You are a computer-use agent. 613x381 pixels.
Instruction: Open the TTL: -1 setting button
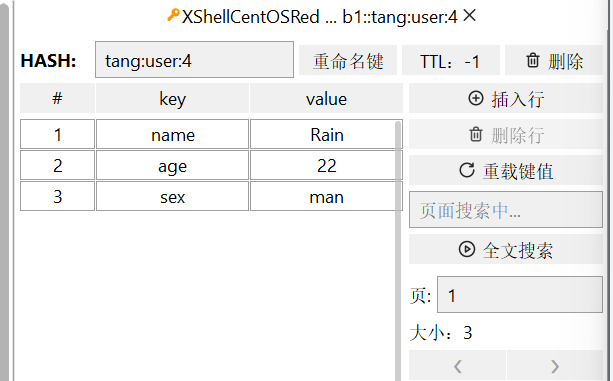click(x=451, y=60)
